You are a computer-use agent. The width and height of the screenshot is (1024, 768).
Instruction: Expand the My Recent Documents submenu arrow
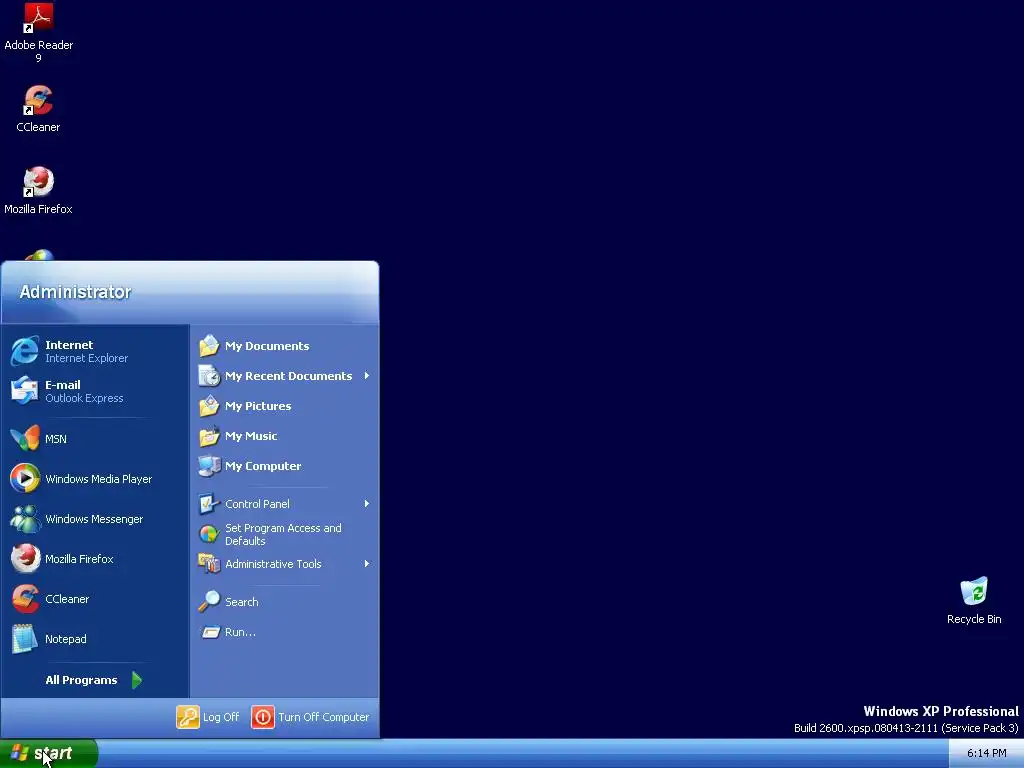[367, 376]
